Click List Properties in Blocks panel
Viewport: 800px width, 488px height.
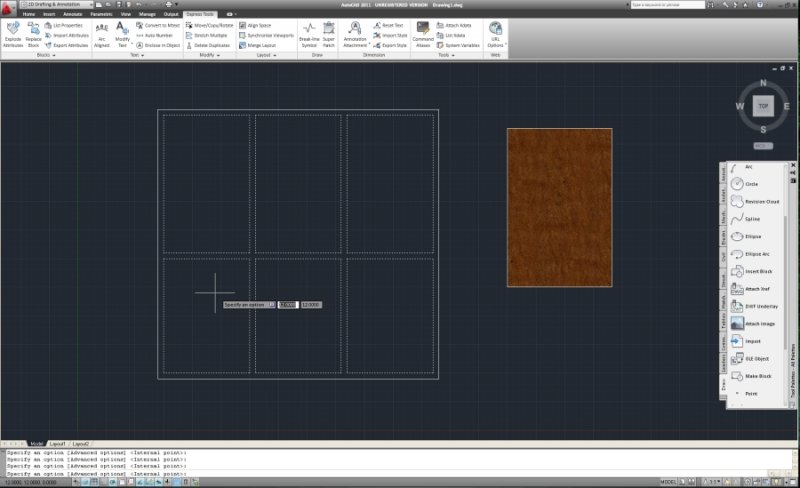click(x=64, y=25)
